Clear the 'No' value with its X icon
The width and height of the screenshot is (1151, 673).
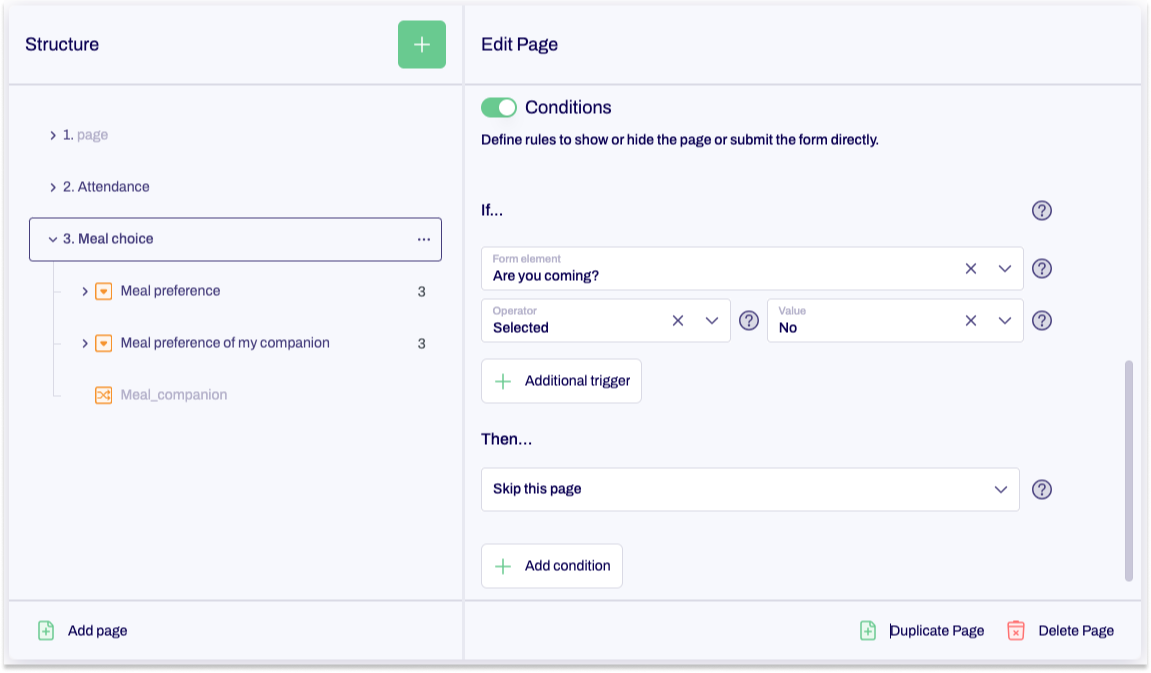(969, 320)
